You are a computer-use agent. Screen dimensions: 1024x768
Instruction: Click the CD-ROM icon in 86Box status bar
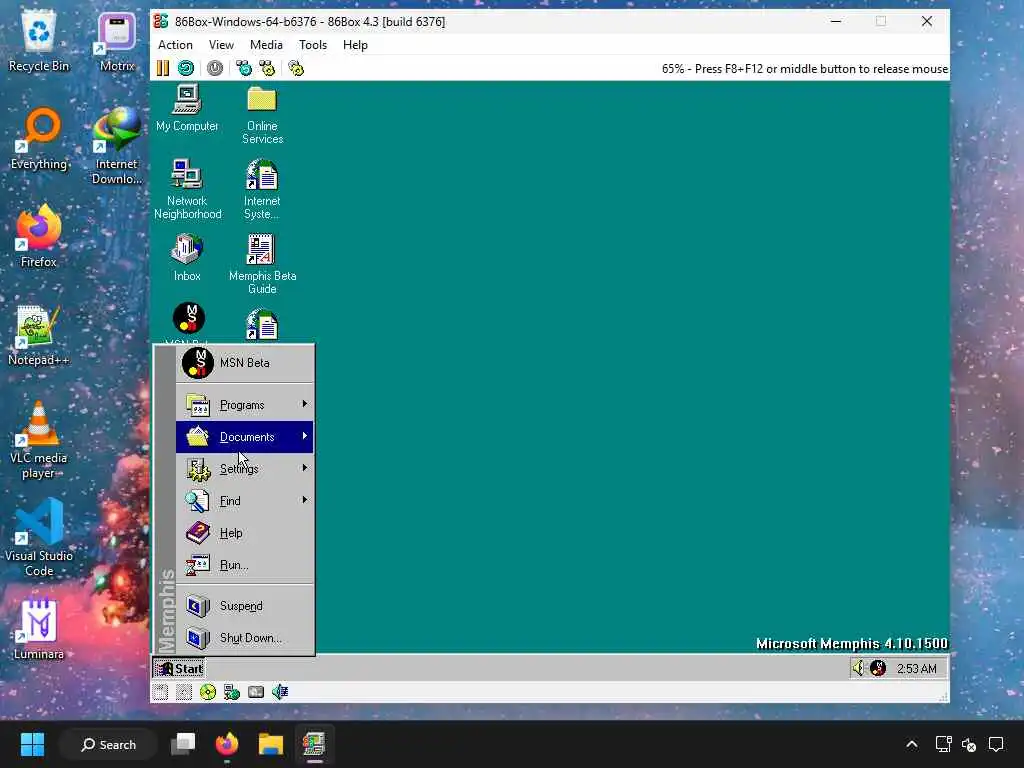pos(208,692)
